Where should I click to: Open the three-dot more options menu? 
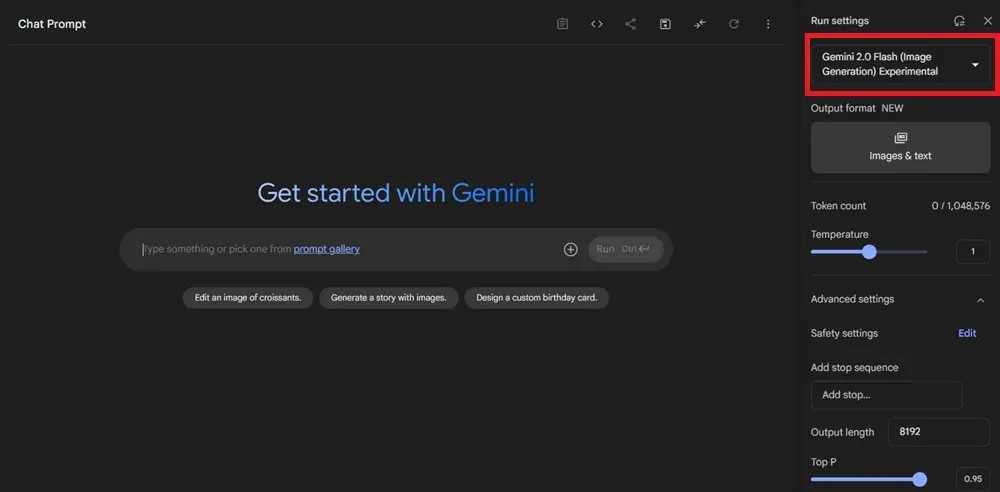point(768,24)
